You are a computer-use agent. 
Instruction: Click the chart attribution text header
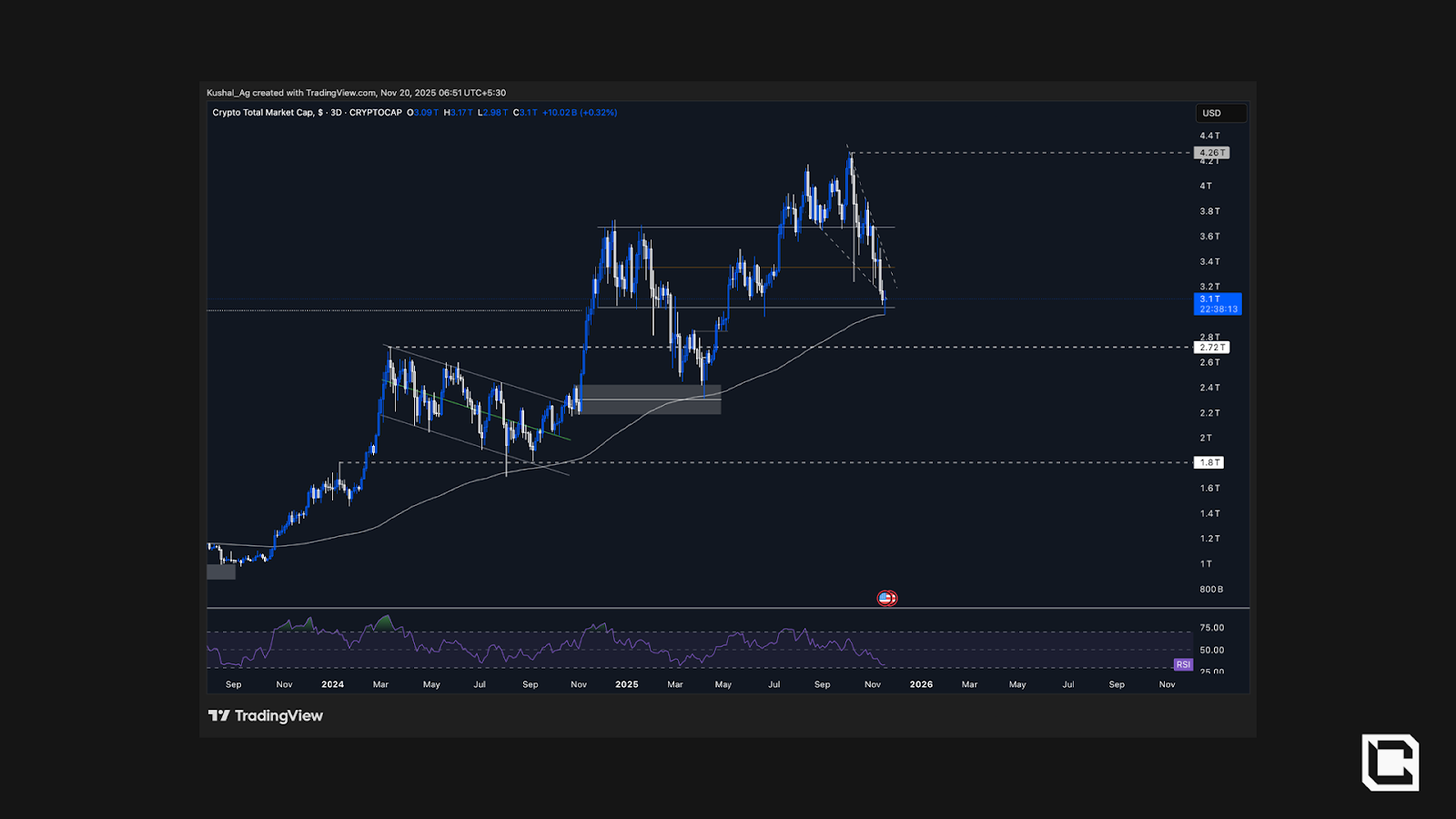pyautogui.click(x=356, y=93)
